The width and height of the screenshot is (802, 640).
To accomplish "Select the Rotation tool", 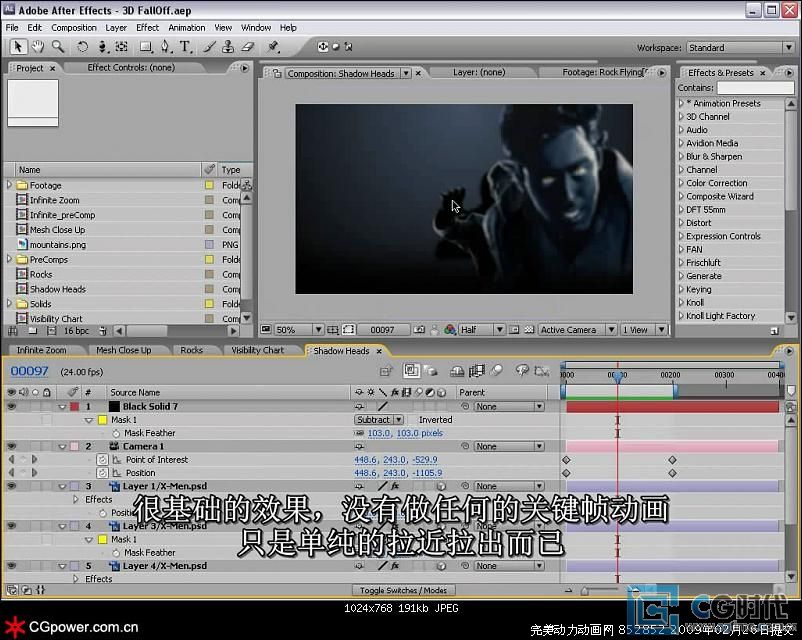I will point(82,47).
